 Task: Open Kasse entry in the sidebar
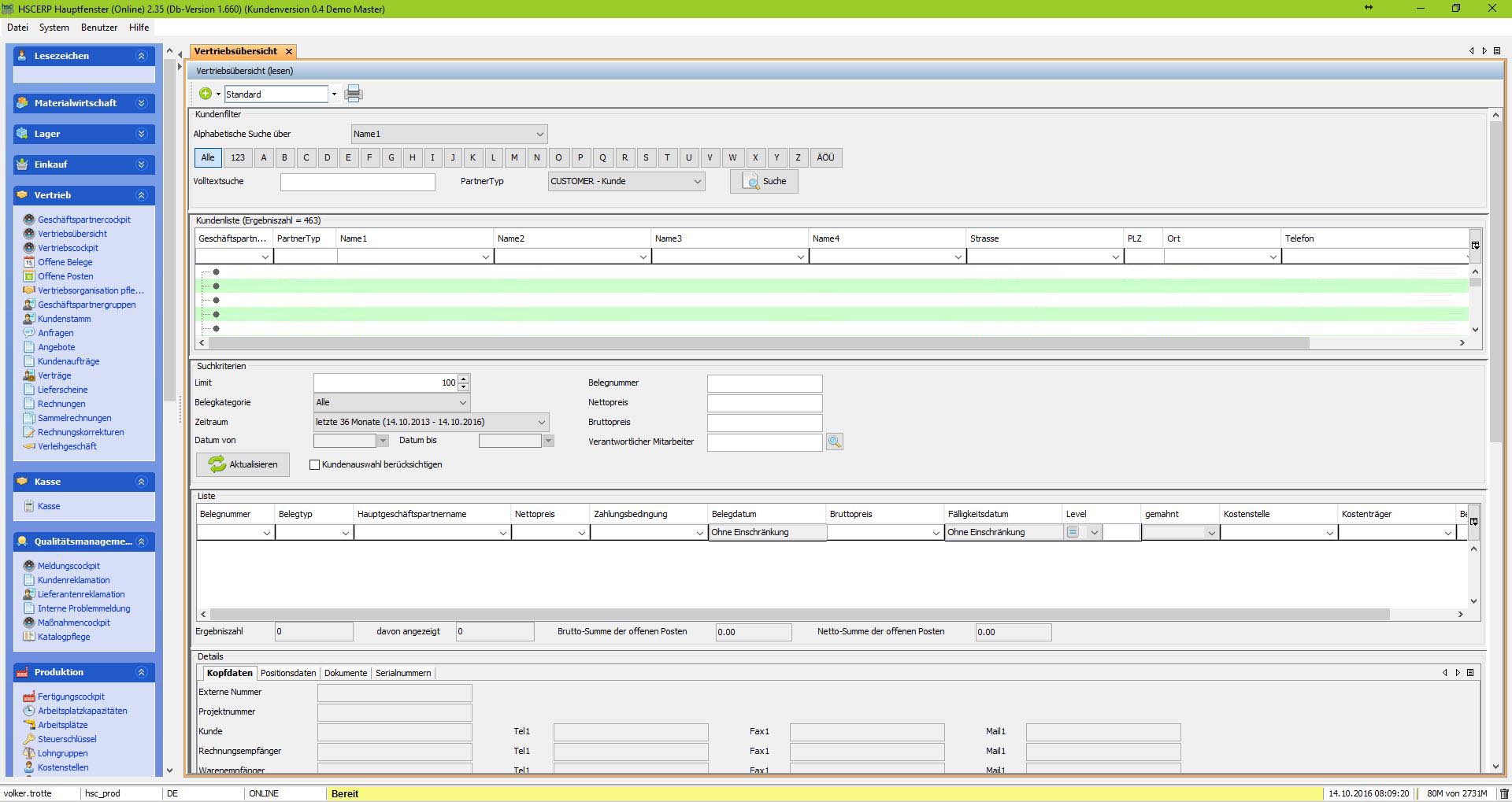coord(49,506)
